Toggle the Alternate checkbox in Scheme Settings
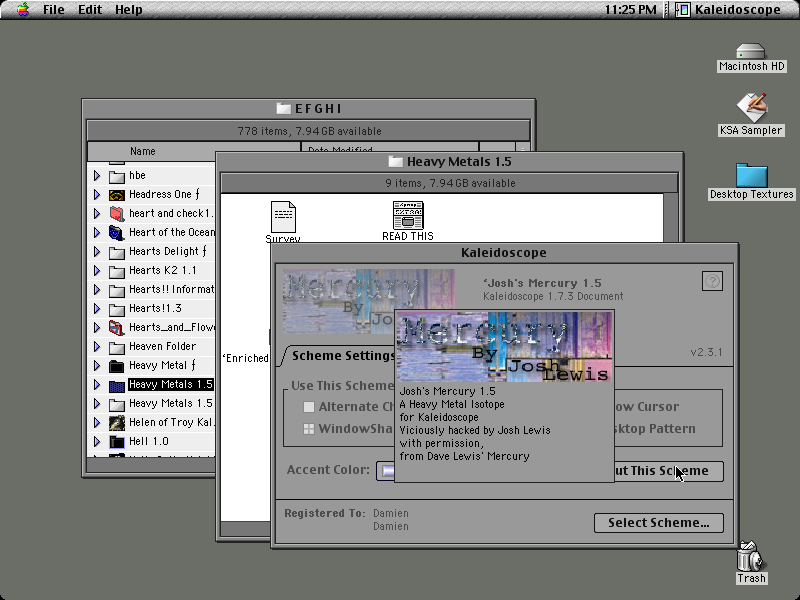Viewport: 800px width, 600px height. point(309,407)
